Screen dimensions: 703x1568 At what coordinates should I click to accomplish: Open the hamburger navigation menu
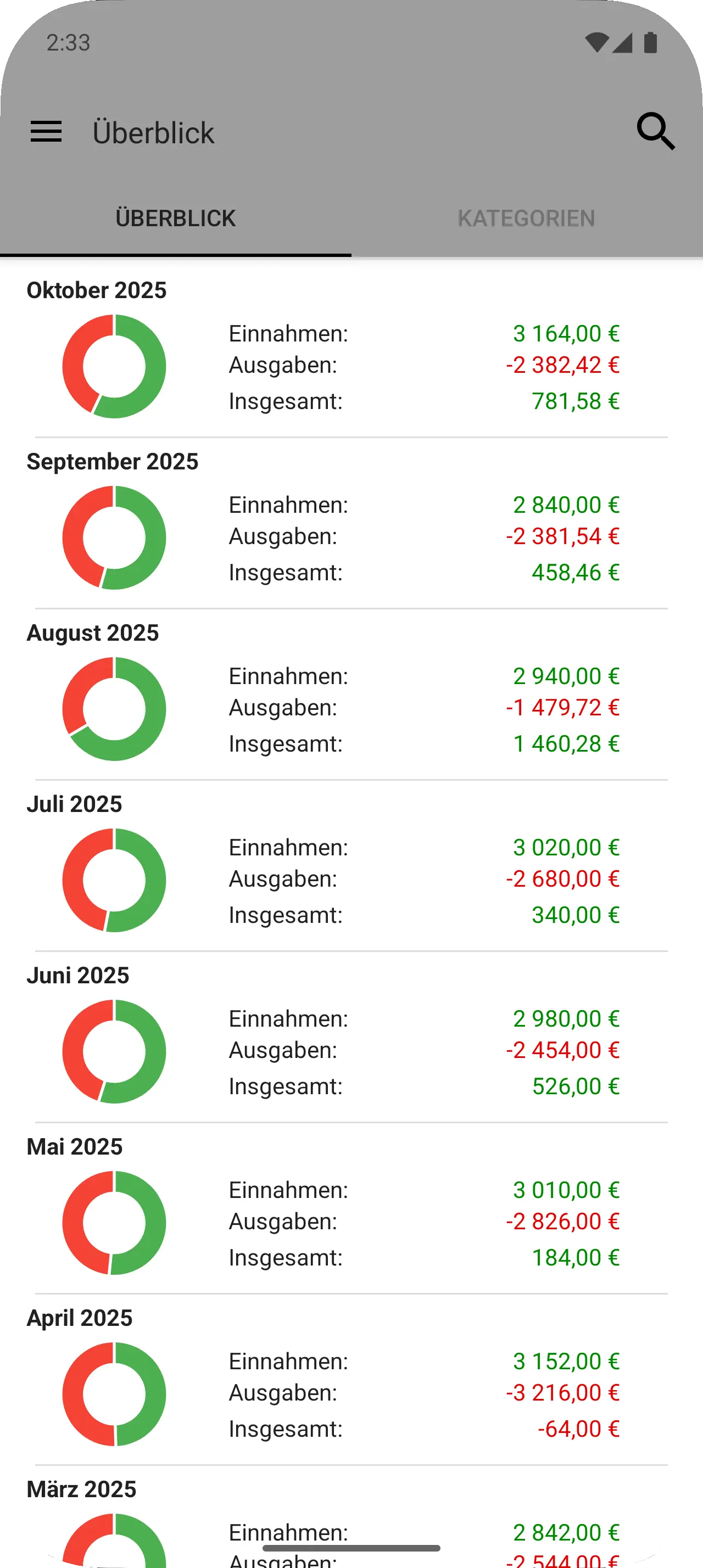tap(46, 131)
